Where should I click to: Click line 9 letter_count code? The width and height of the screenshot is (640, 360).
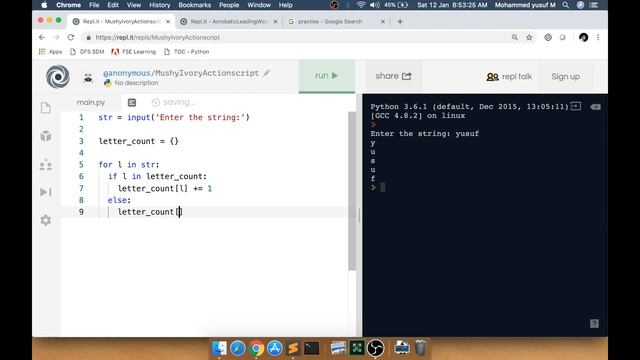[x=150, y=212]
